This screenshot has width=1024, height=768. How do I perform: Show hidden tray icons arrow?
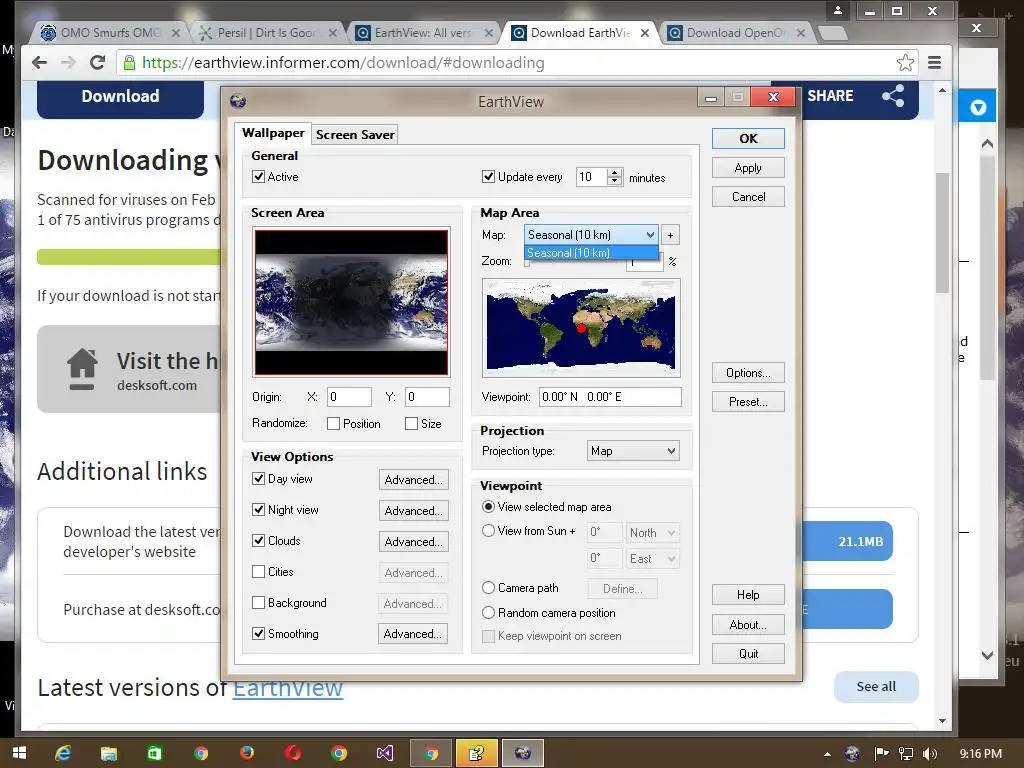[x=827, y=754]
